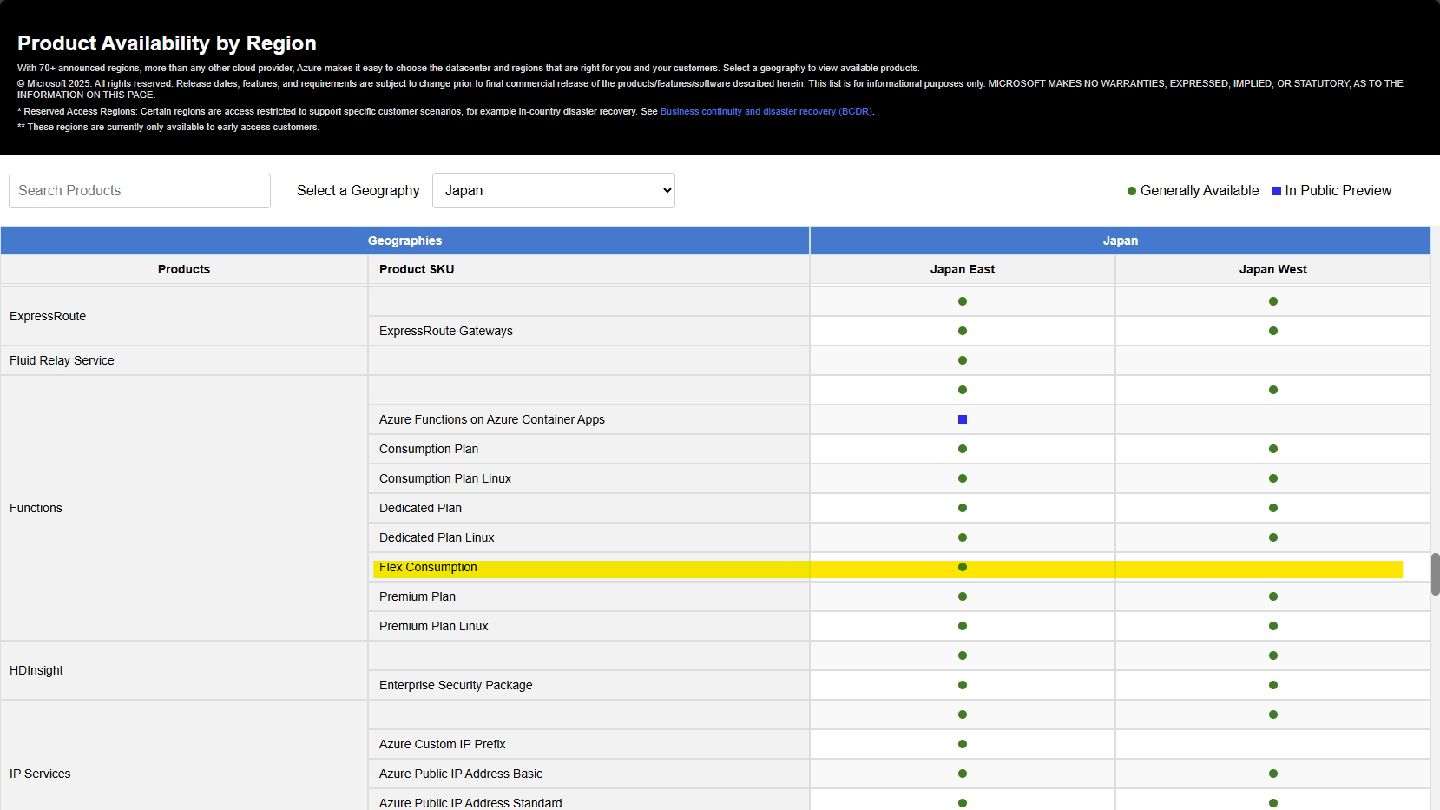The image size is (1440, 810).
Task: Select the ExpressRoute product cell
Action: (184, 316)
